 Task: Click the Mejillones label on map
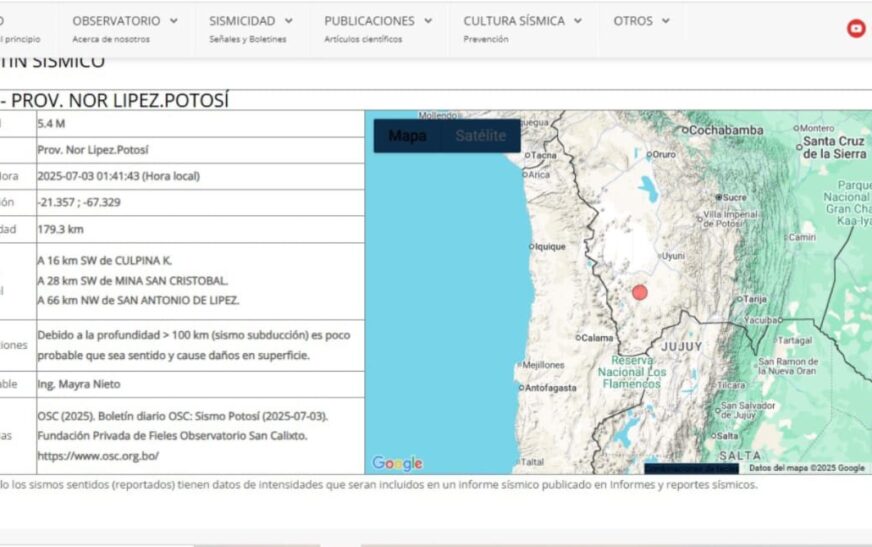[x=543, y=365]
